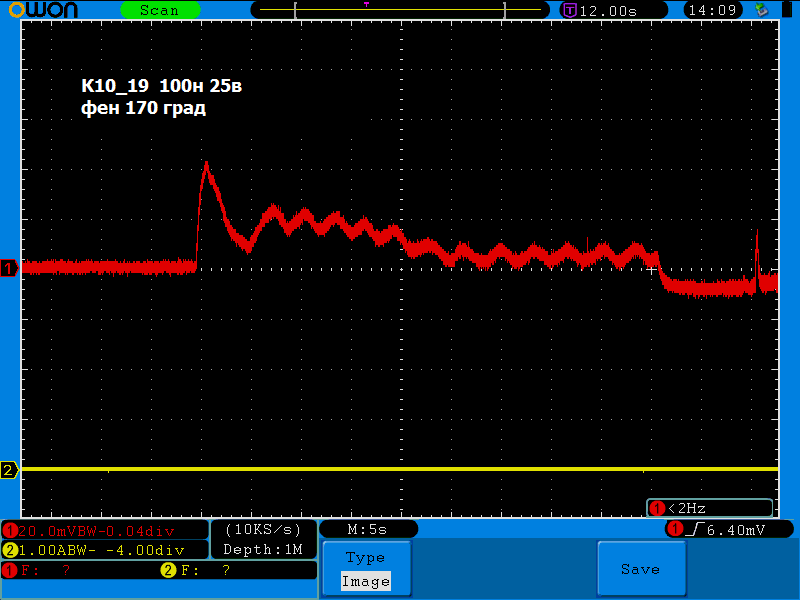Screen dimensions: 800x600
Task: Click the yellow channel 2 trace line
Action: click(x=400, y=469)
